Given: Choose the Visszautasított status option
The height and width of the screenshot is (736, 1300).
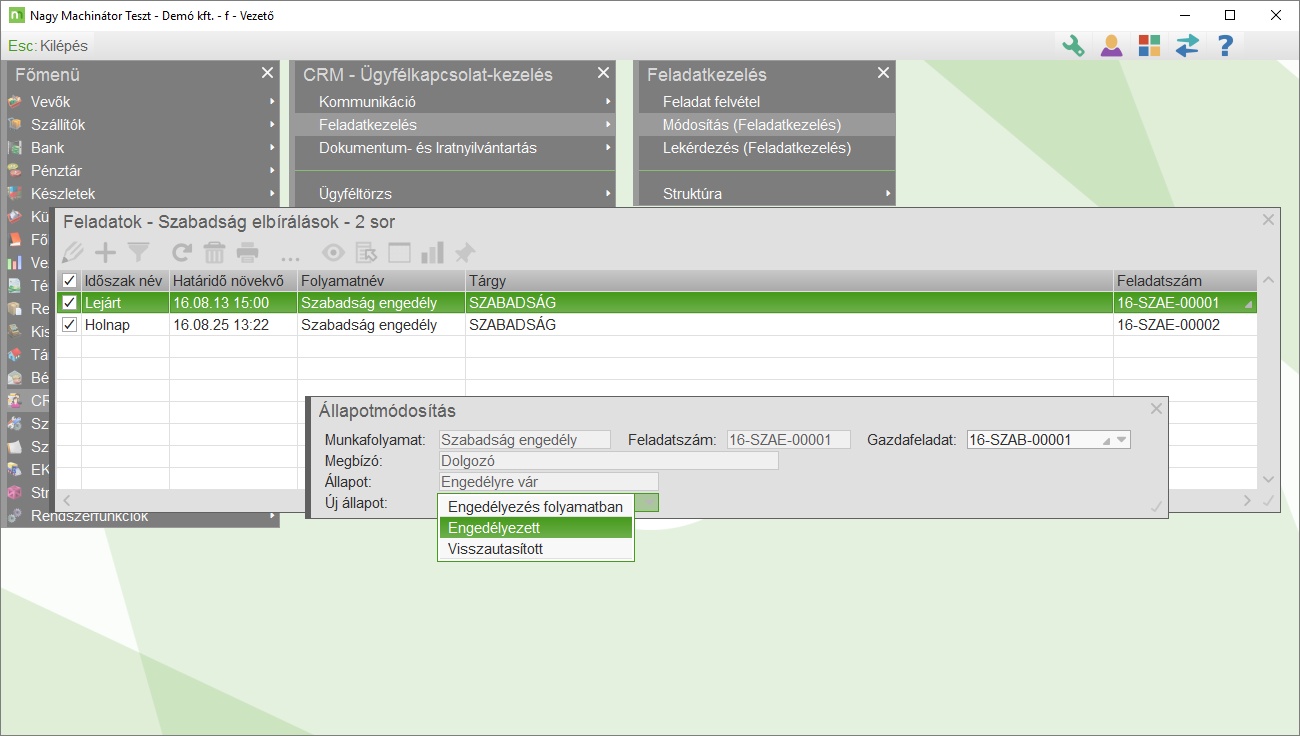Looking at the screenshot, I should (536, 549).
